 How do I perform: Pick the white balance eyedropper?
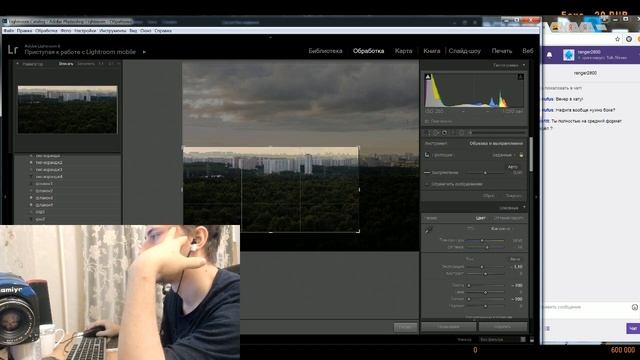pos(429,230)
